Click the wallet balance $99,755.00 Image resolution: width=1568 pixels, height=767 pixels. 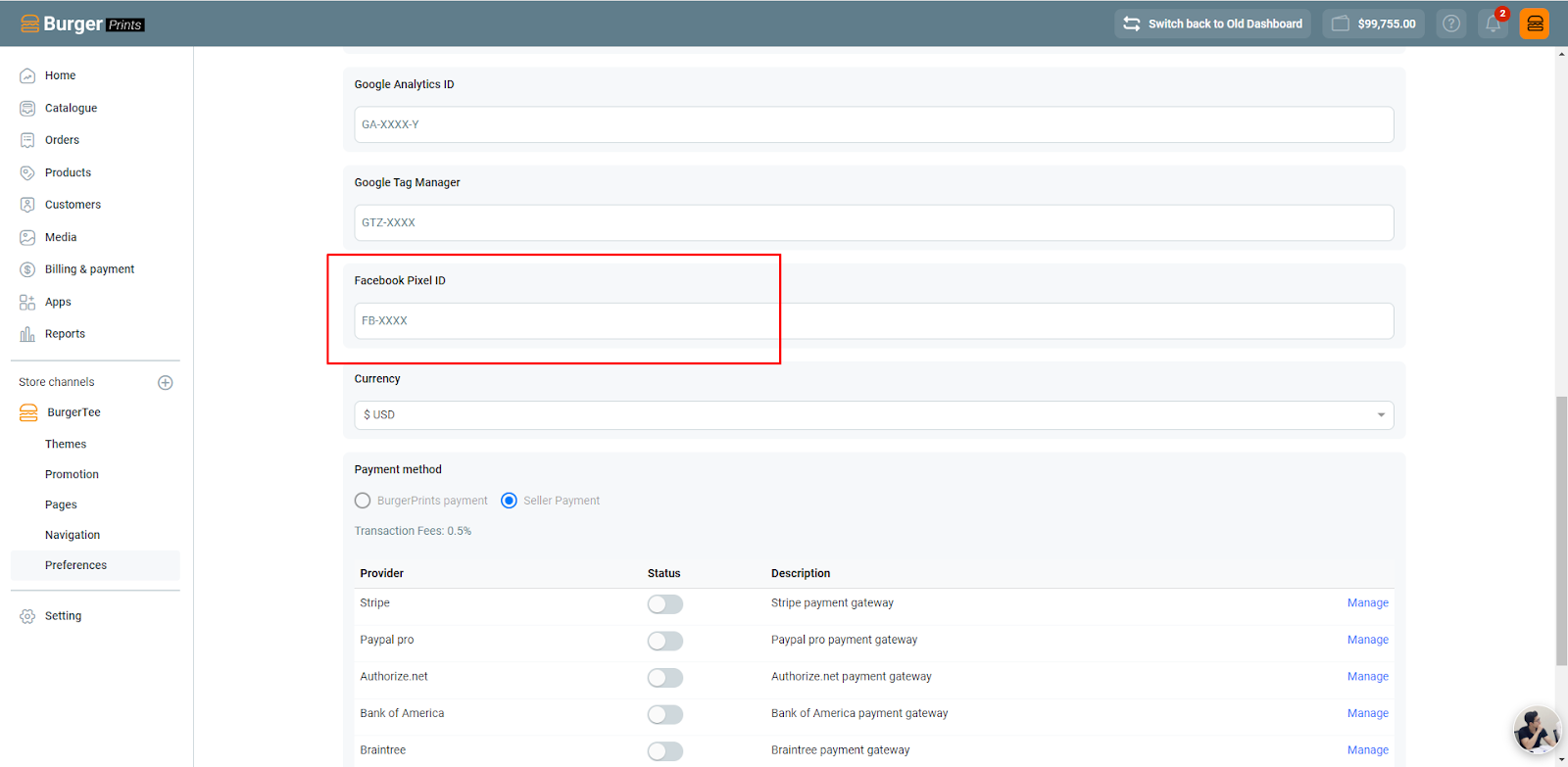1374,24
